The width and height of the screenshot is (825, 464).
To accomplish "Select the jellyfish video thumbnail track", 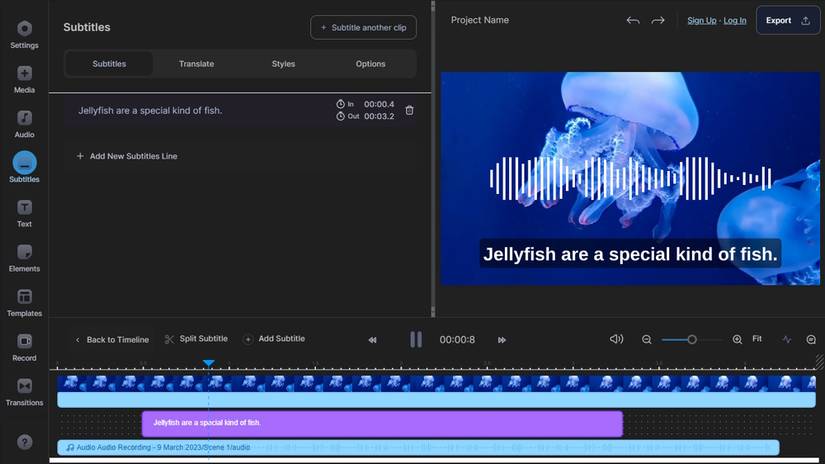I will tap(436, 383).
